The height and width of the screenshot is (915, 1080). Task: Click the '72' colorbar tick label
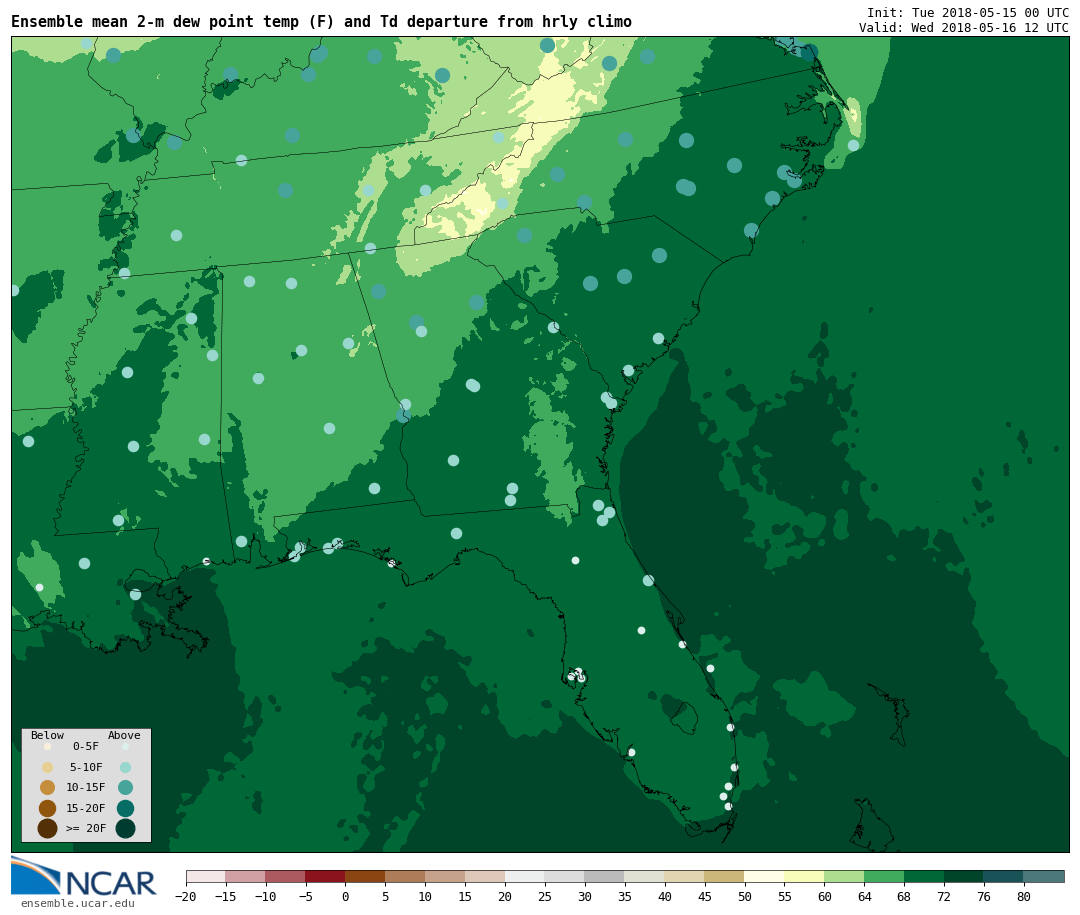pyautogui.click(x=944, y=897)
